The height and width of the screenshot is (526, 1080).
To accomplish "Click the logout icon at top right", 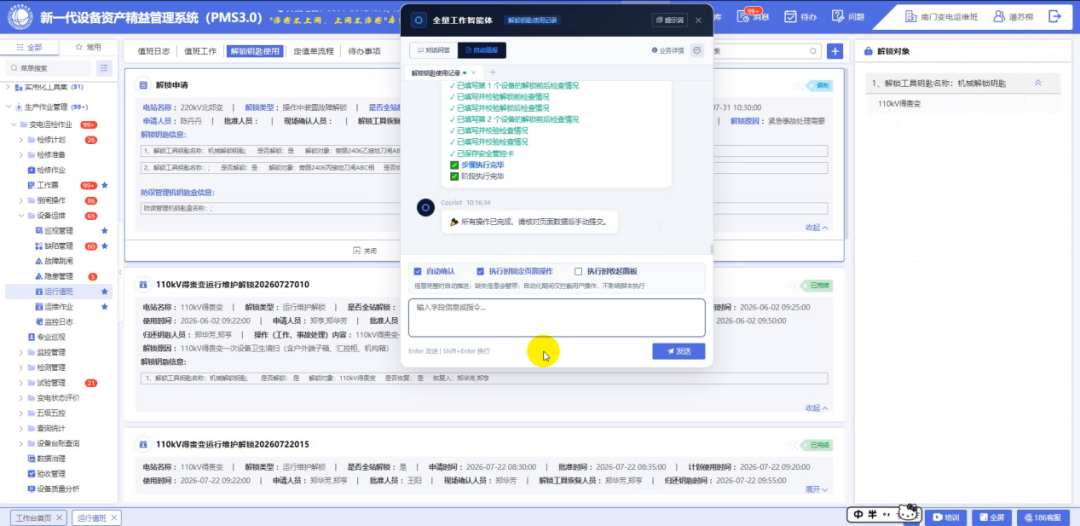I will [x=1055, y=17].
